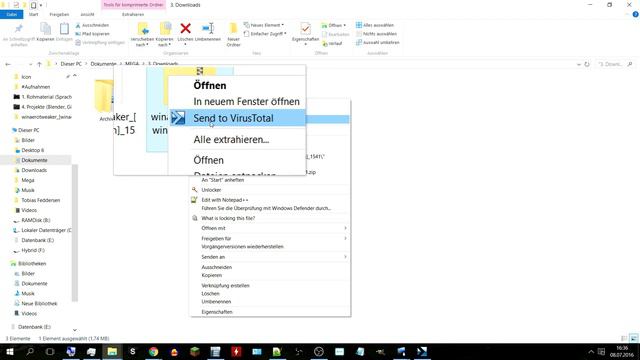Switch to the Start ribbon tab
Image resolution: width=640 pixels, height=360 pixels.
(33, 14)
